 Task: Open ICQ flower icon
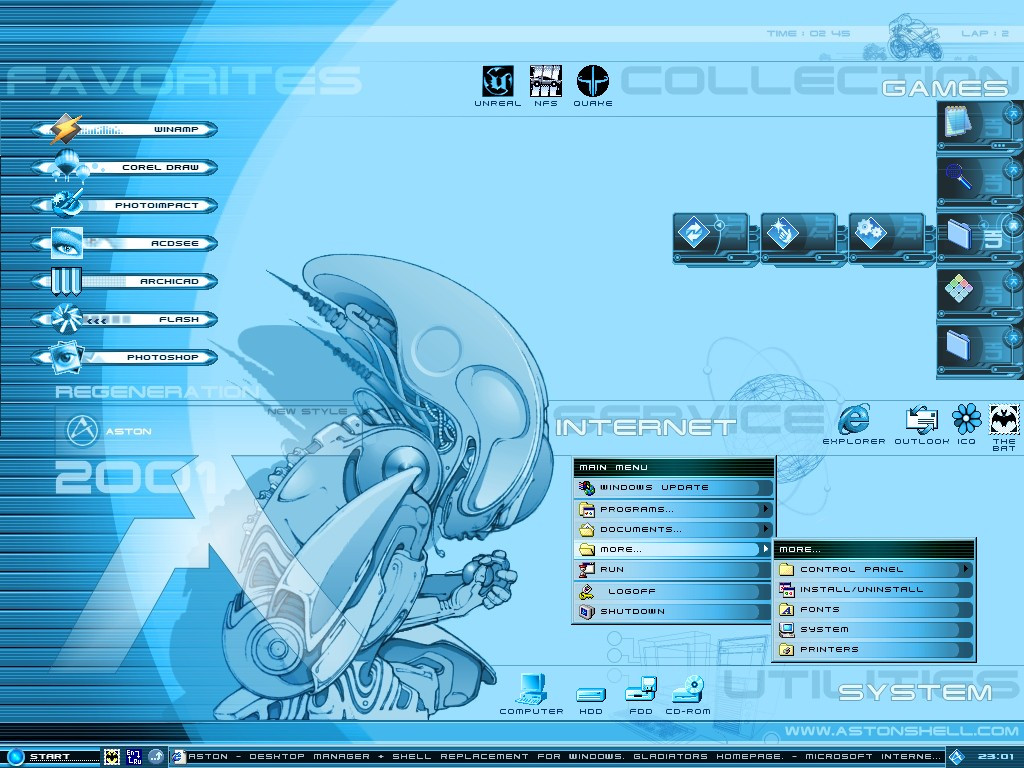pyautogui.click(x=967, y=424)
